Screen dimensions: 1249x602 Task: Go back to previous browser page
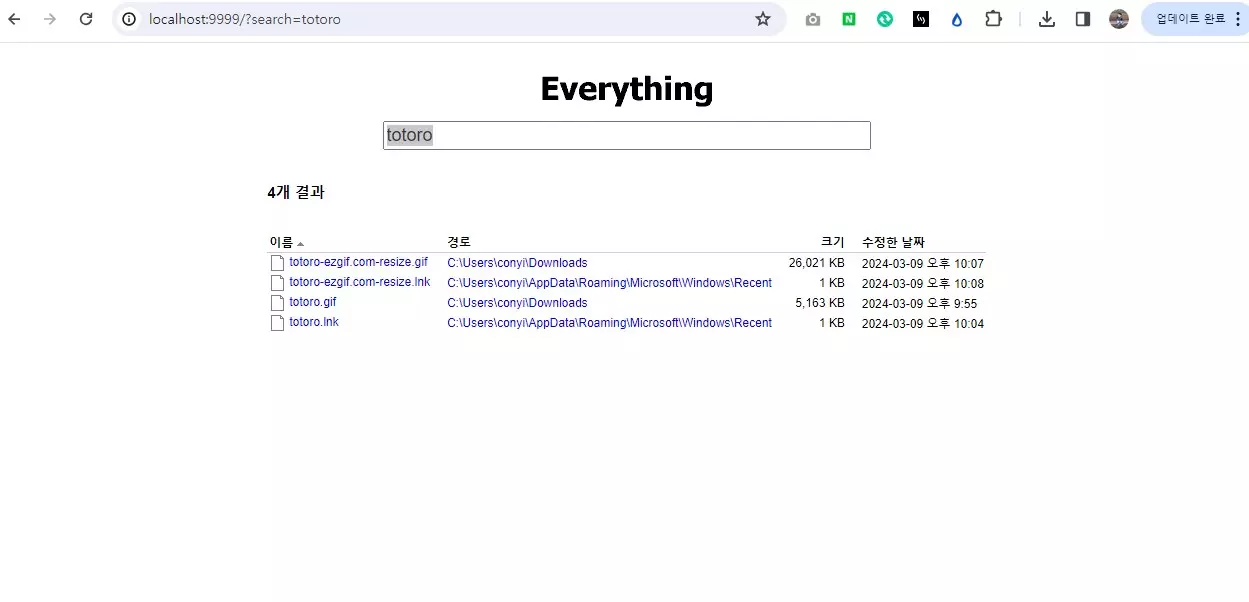(15, 19)
